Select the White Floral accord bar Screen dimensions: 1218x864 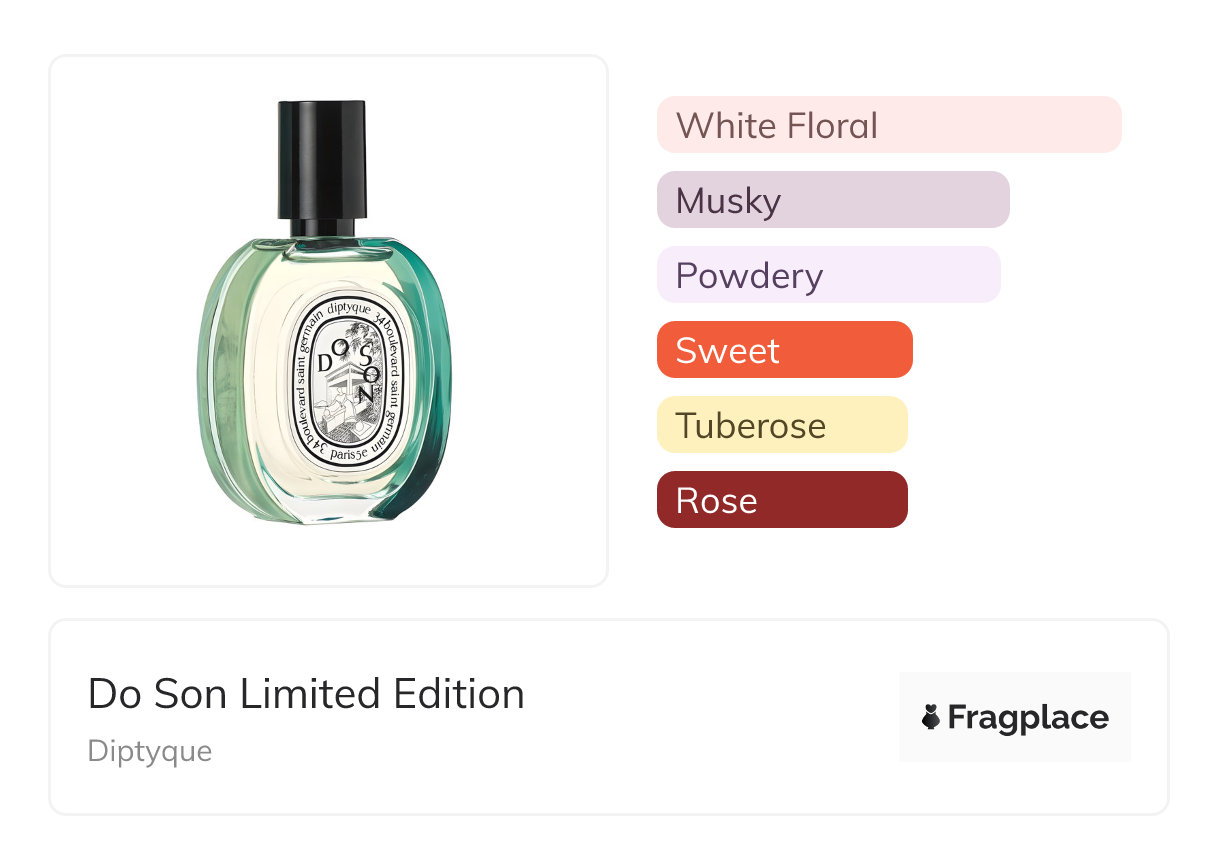click(x=888, y=125)
